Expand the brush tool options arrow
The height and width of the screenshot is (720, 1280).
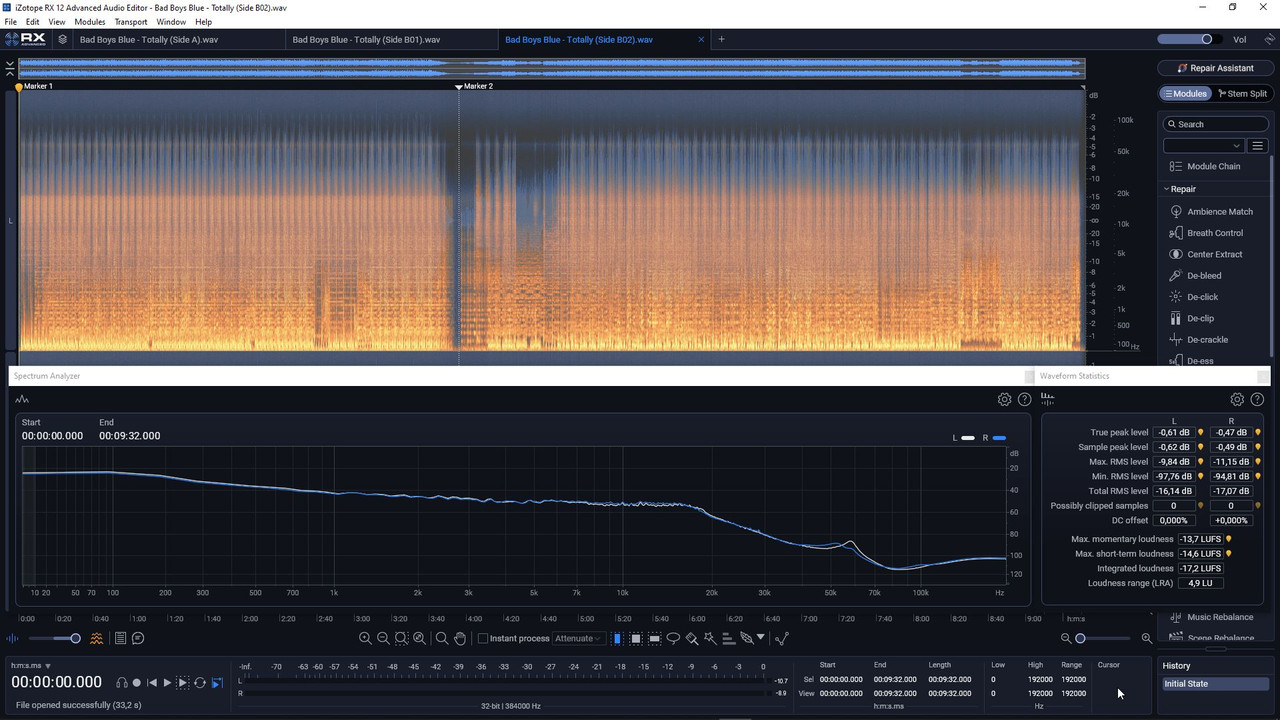[760, 637]
